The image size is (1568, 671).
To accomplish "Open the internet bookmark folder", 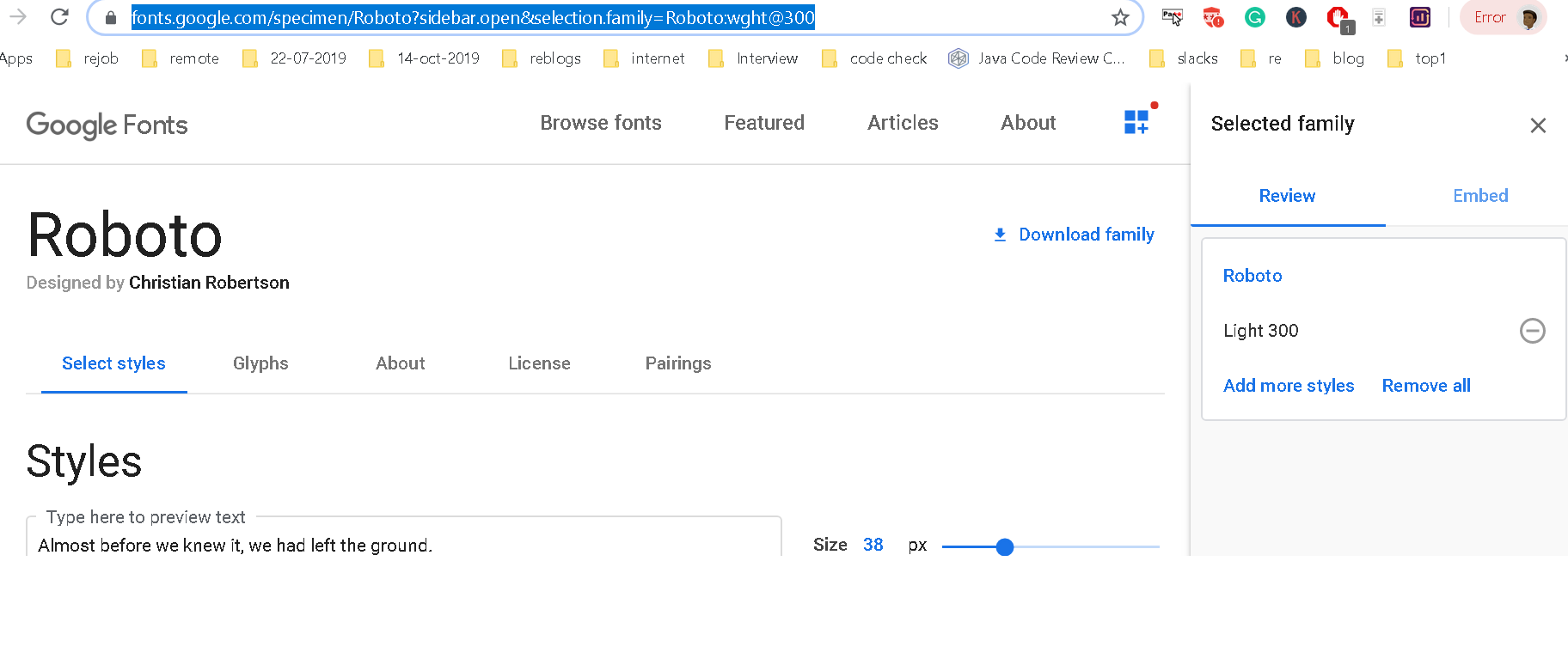I will pos(644,58).
